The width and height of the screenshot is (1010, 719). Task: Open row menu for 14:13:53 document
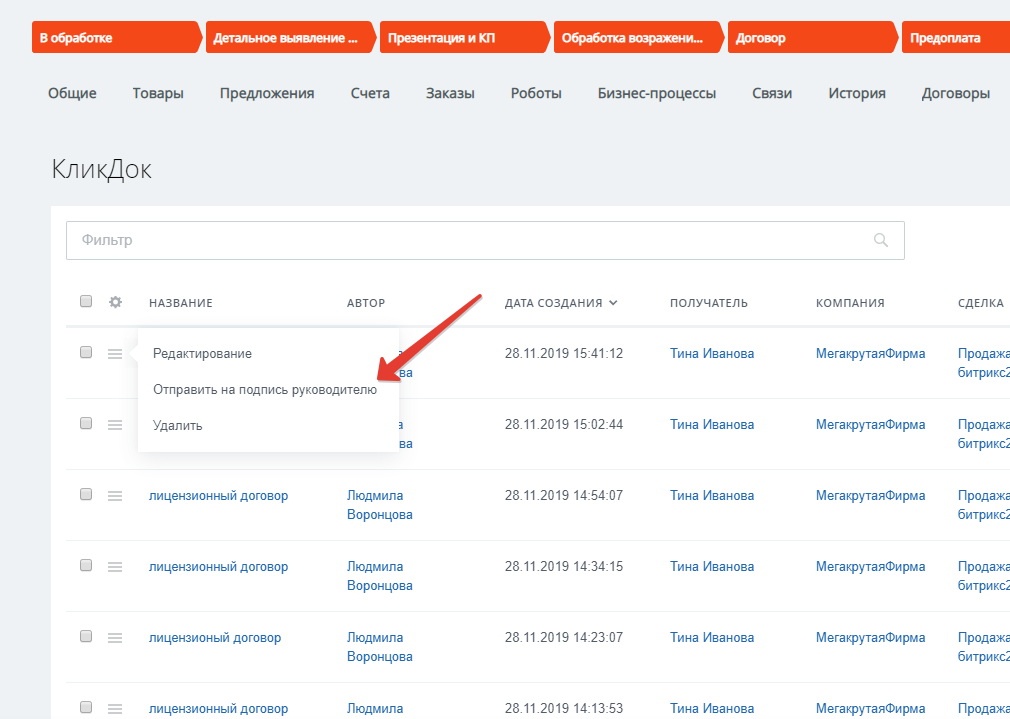115,709
